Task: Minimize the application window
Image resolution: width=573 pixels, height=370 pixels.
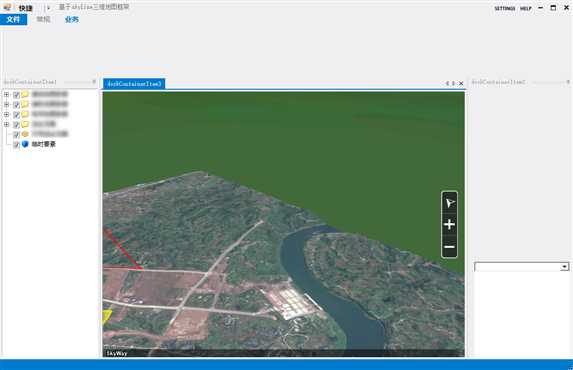Action: (540, 8)
